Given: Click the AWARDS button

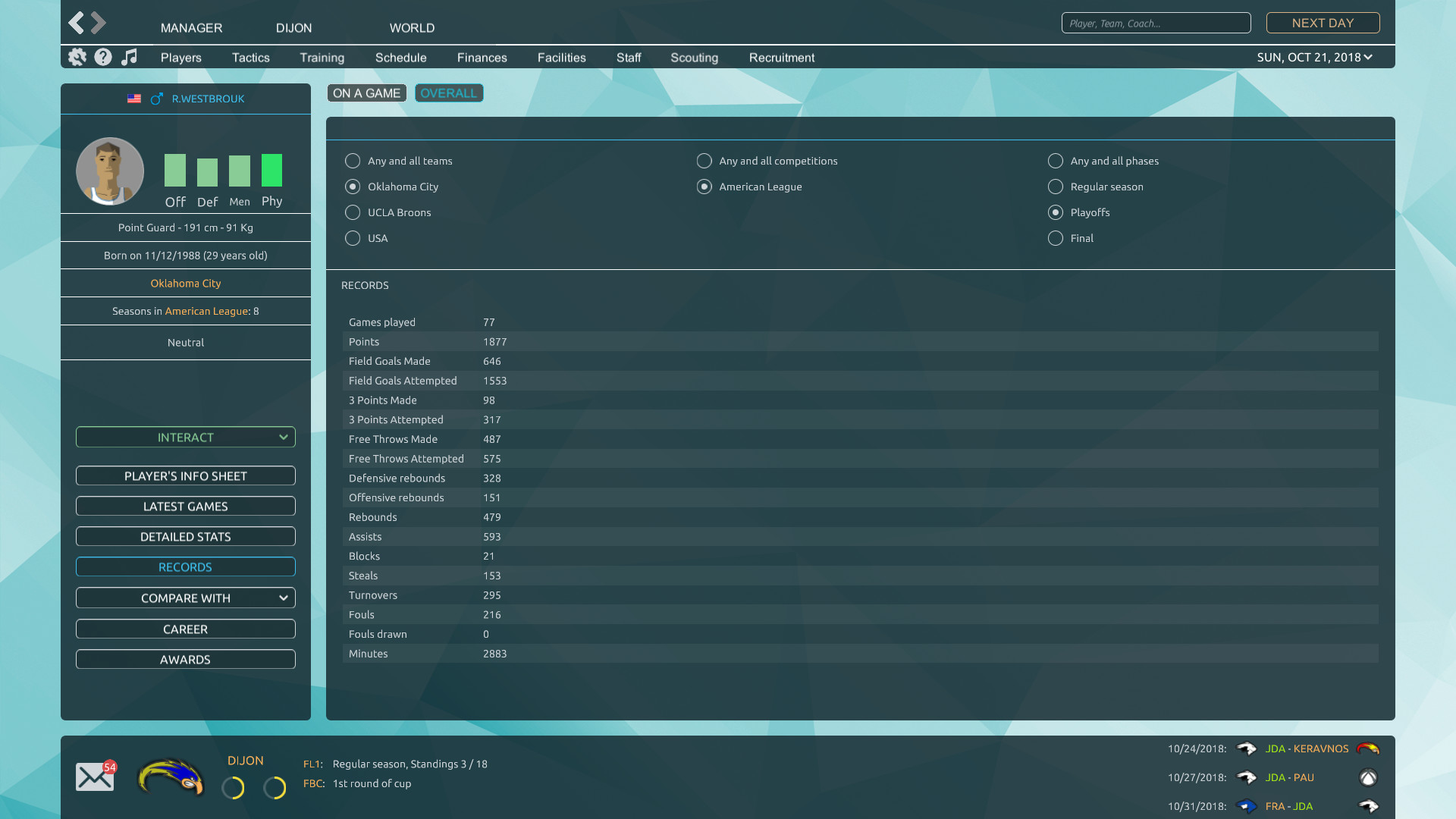Looking at the screenshot, I should click(x=185, y=659).
